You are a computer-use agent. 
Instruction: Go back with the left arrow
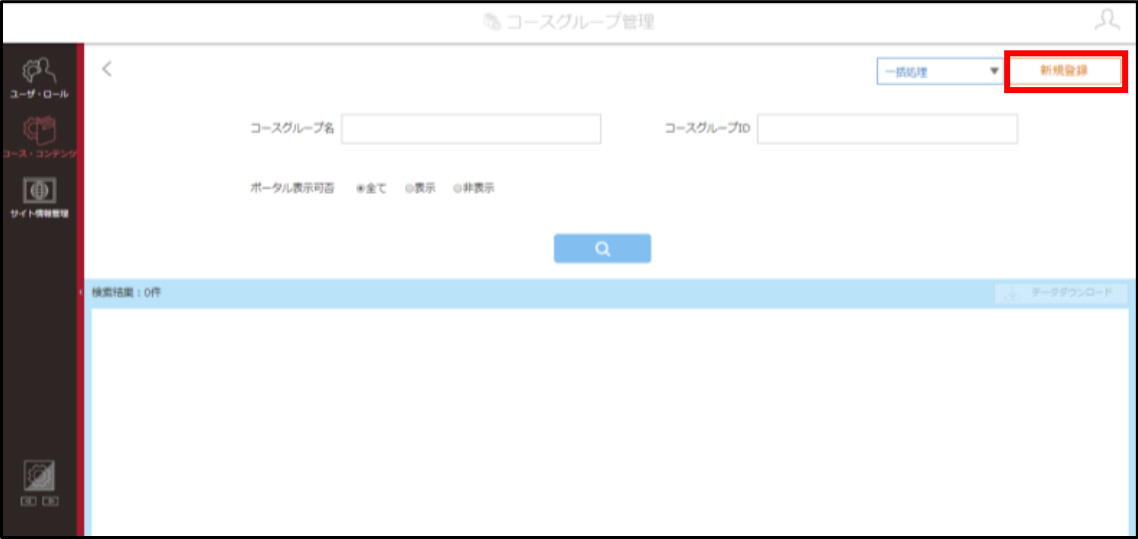107,69
